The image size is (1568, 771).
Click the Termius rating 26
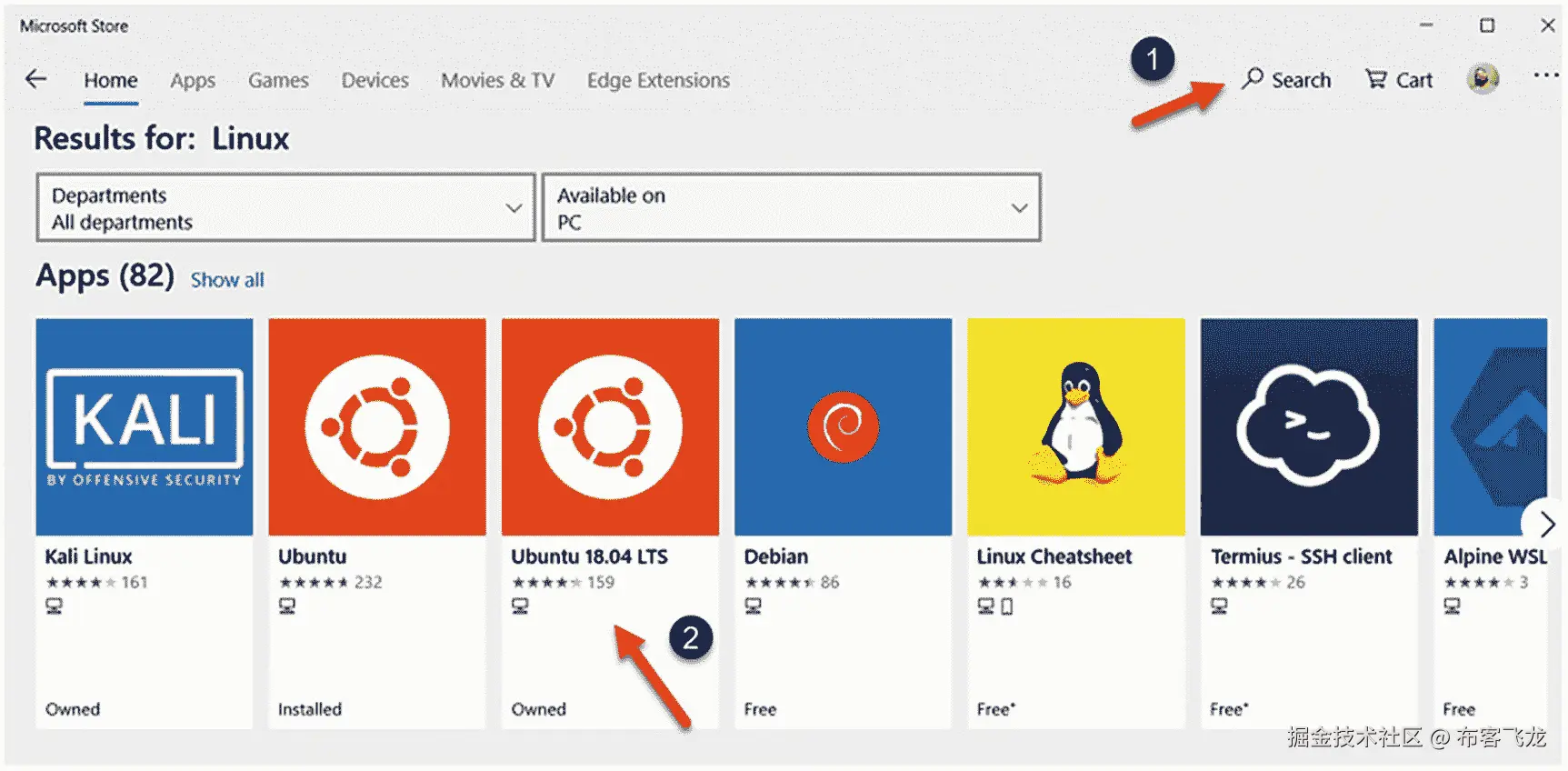(1257, 582)
